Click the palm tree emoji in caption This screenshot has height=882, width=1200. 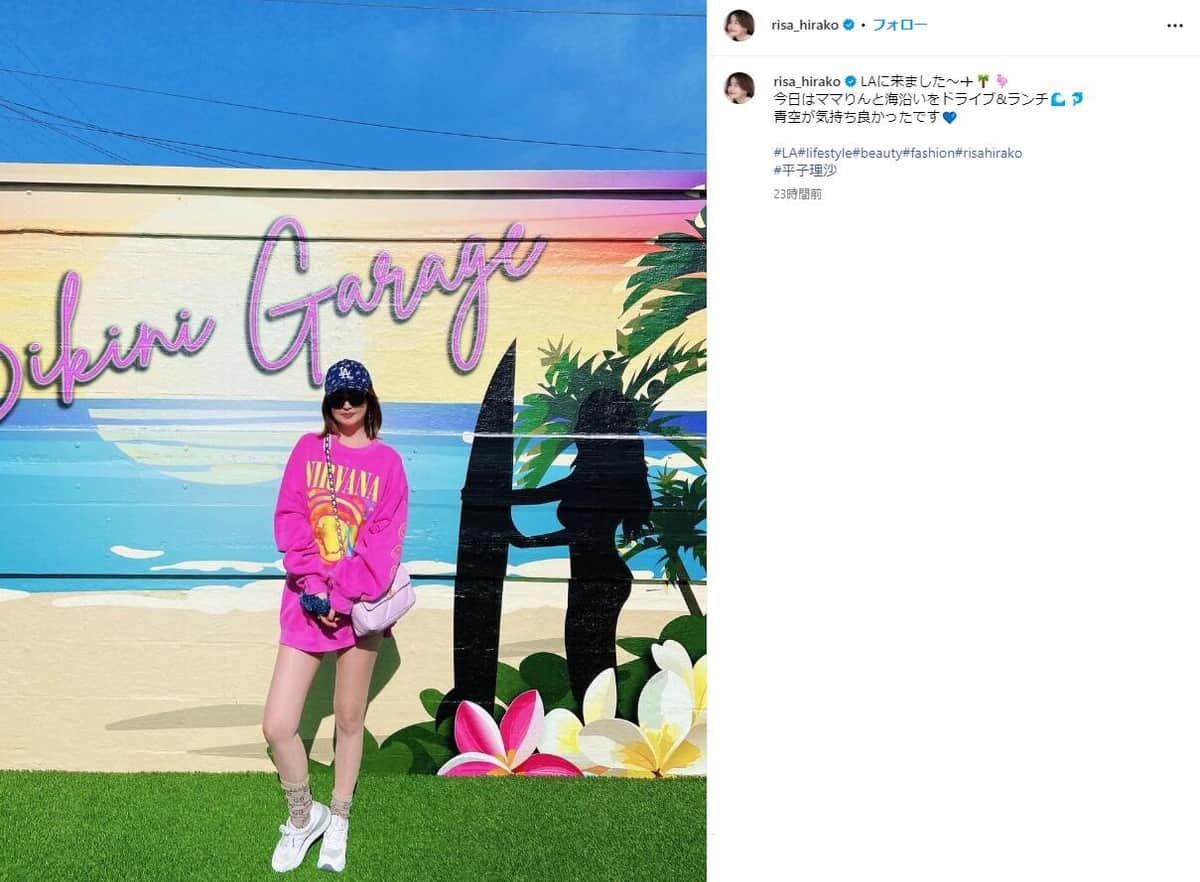983,80
